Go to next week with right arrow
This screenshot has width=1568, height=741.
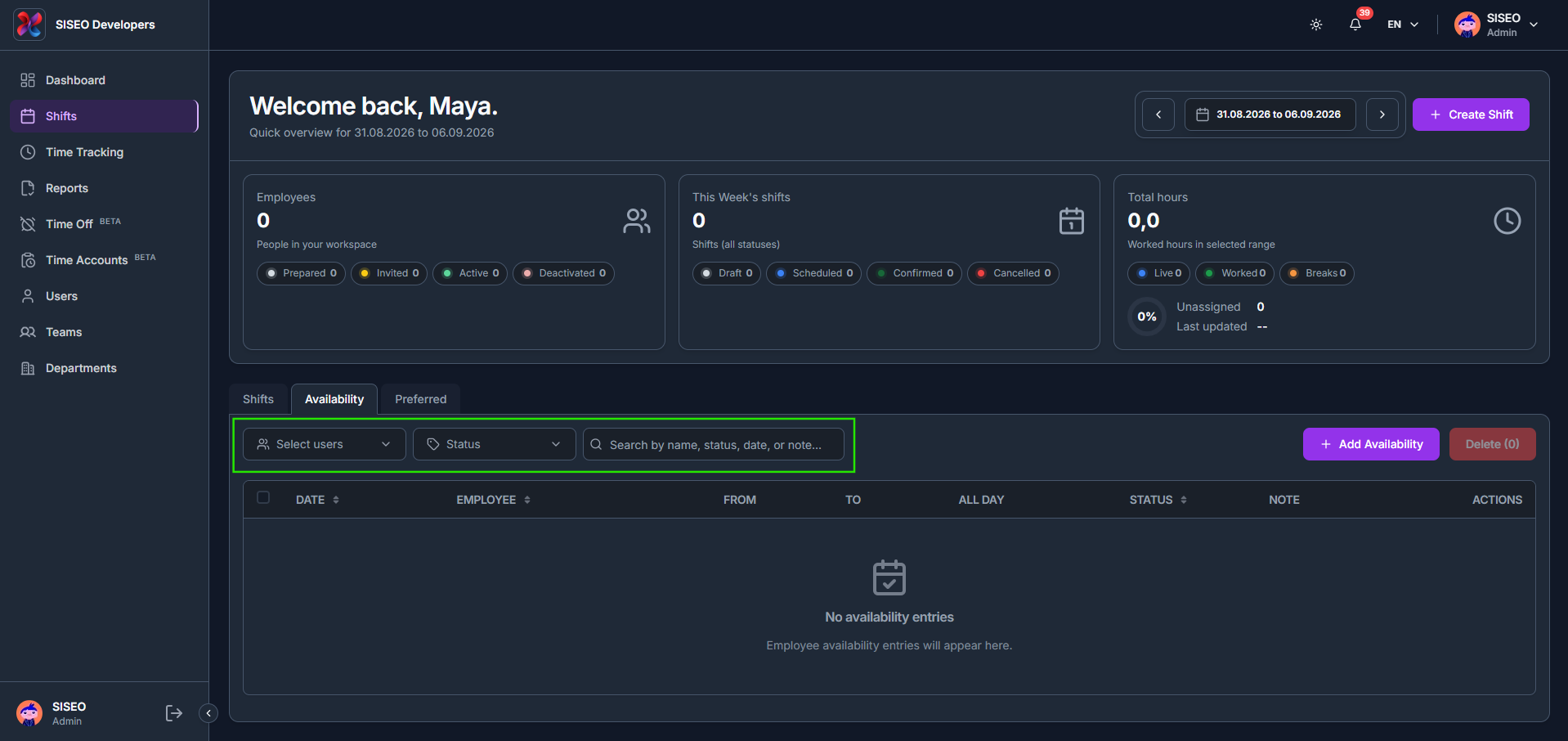tap(1382, 115)
